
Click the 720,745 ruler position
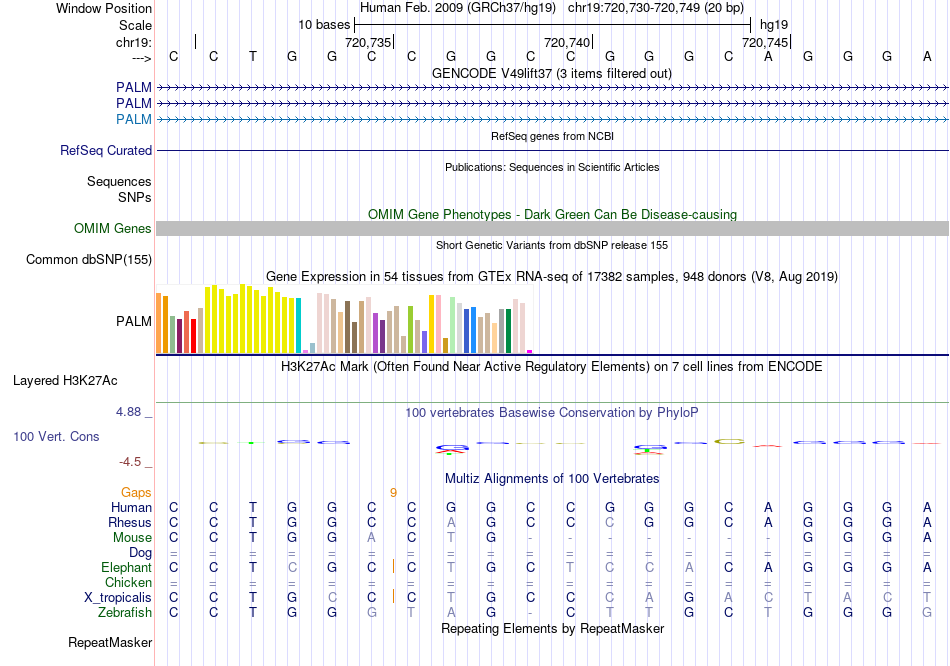tap(765, 42)
